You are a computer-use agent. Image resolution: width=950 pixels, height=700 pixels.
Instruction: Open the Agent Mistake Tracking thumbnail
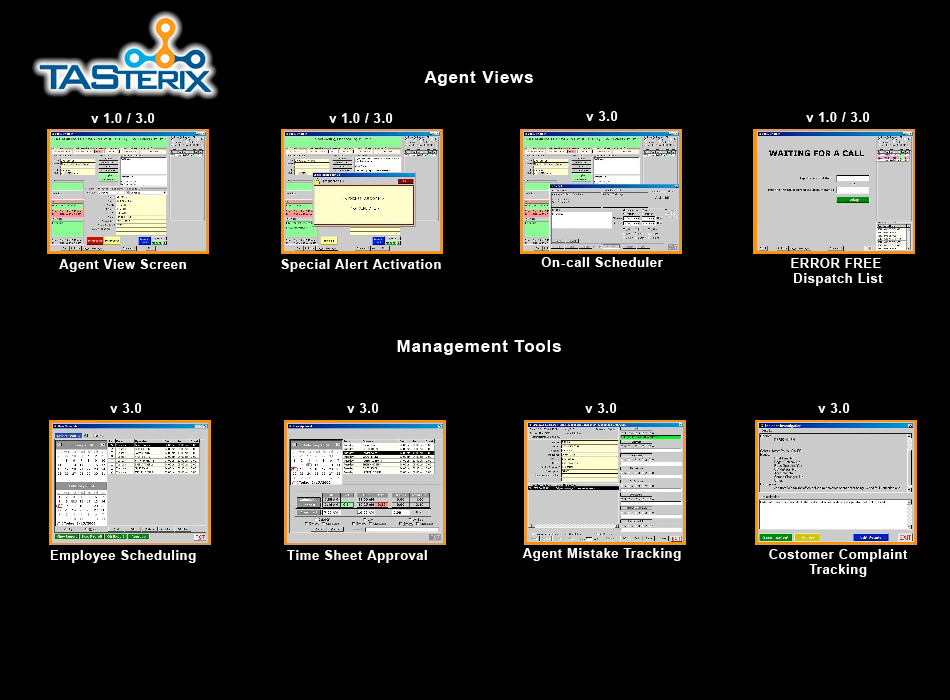click(605, 482)
